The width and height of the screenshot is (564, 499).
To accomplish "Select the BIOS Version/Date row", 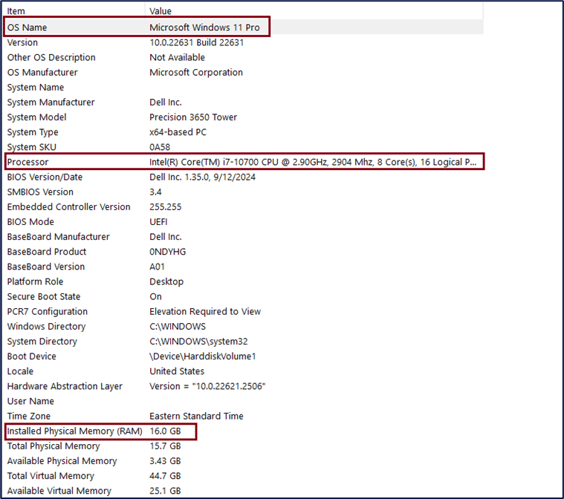I will click(x=243, y=177).
